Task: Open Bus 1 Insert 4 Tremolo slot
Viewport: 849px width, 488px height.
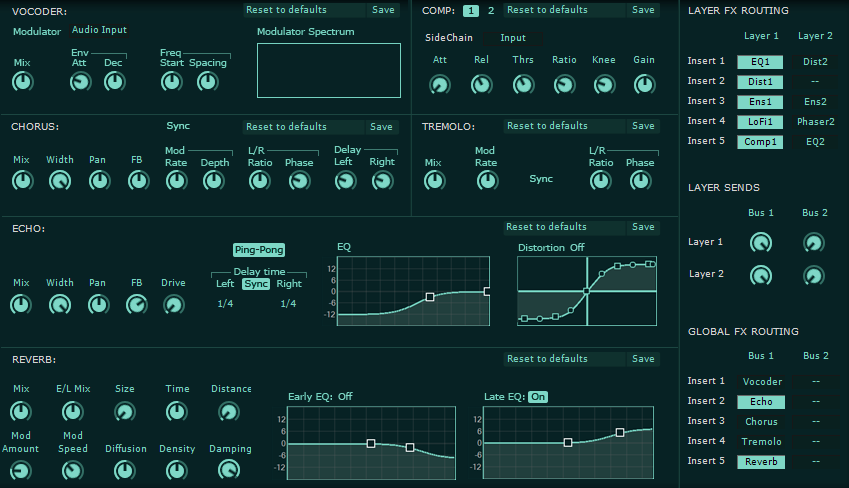Action: point(761,442)
